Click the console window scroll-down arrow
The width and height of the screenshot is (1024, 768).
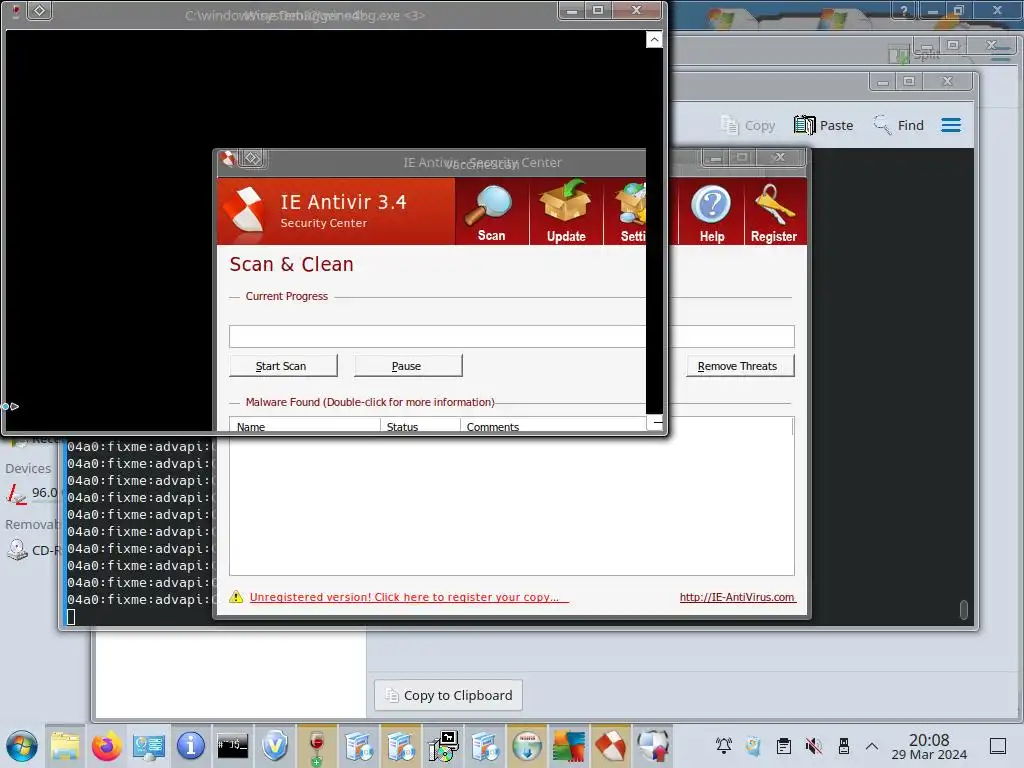click(x=654, y=423)
